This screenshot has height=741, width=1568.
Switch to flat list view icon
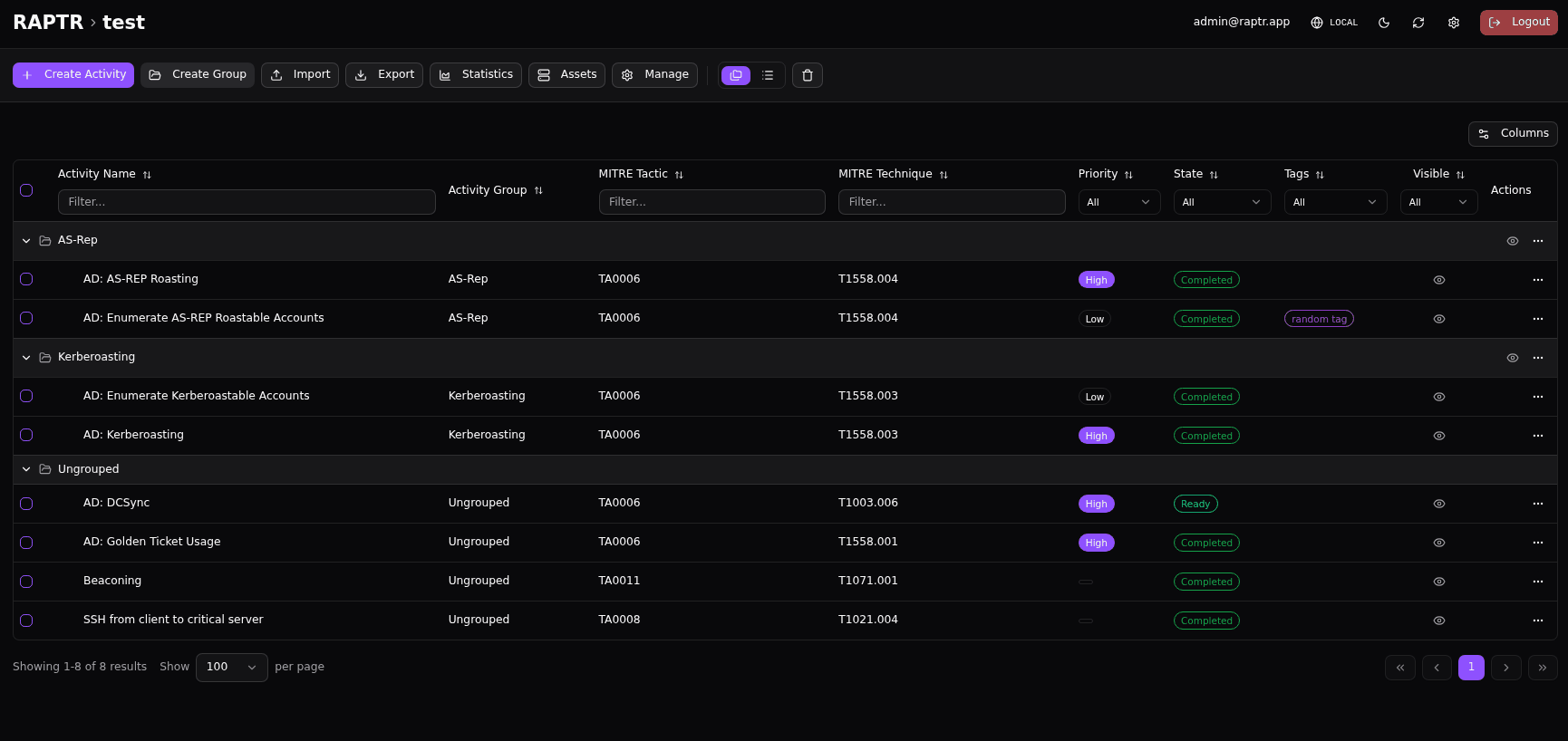click(x=768, y=75)
